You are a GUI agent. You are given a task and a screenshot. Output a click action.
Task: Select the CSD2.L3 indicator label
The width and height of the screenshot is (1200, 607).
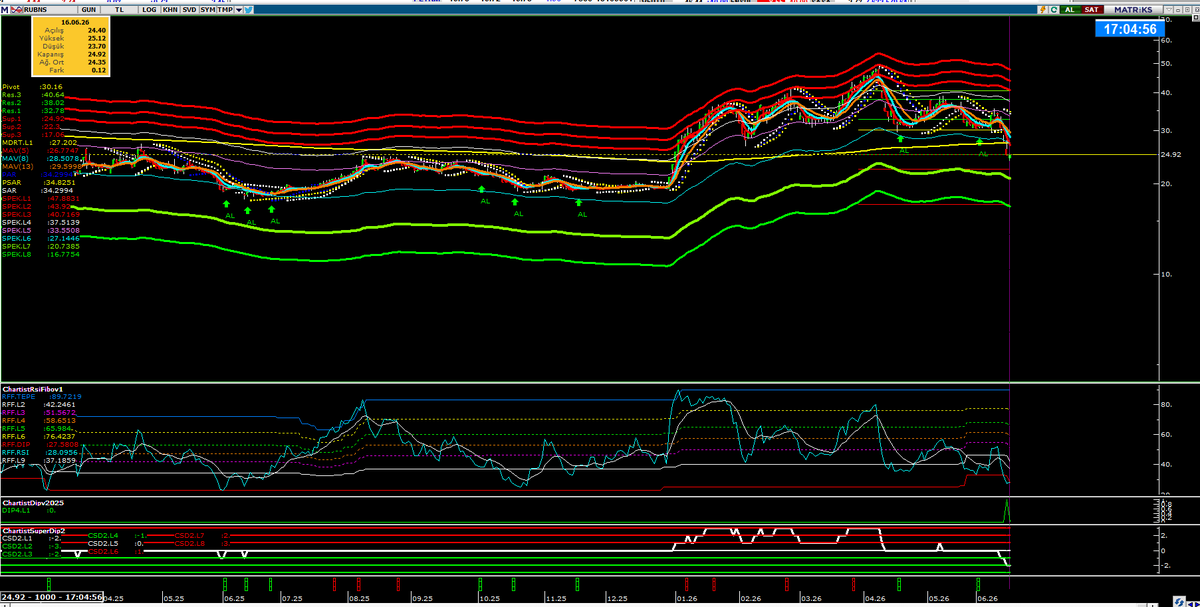point(31,554)
